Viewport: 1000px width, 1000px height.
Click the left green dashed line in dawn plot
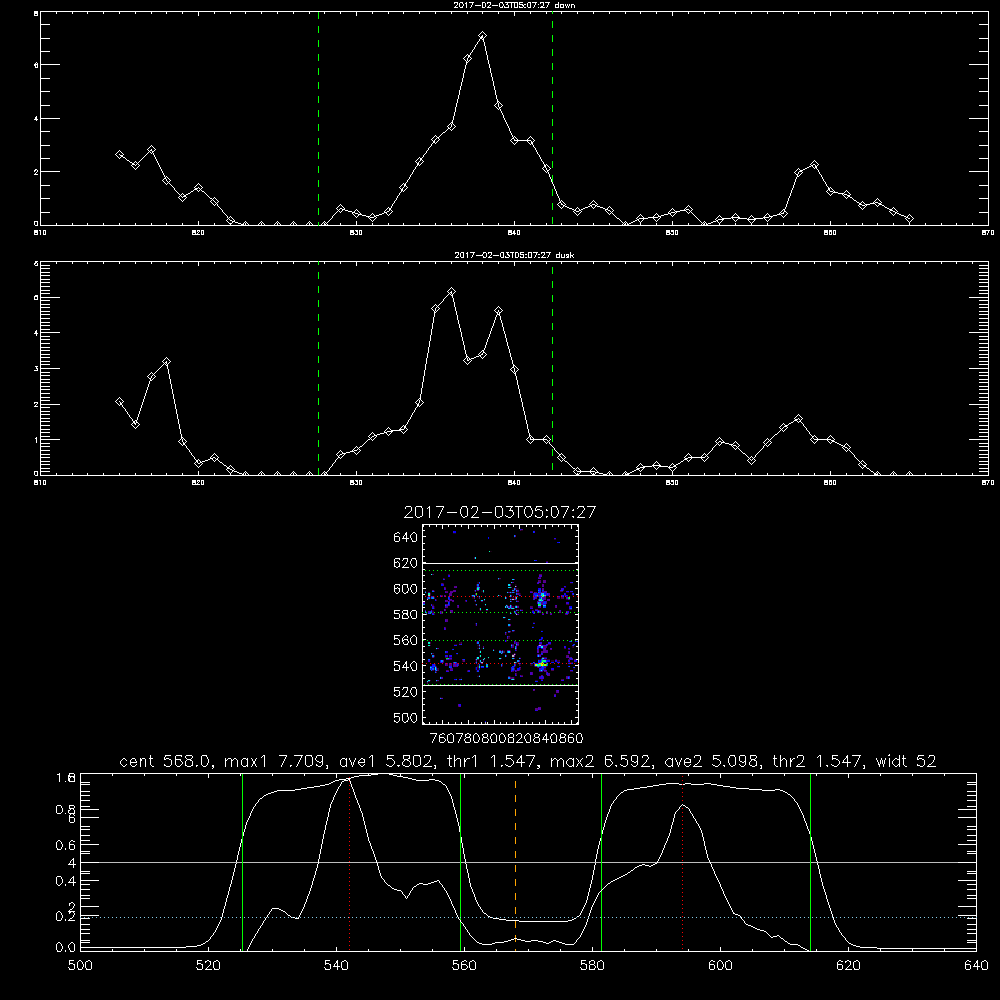318,119
